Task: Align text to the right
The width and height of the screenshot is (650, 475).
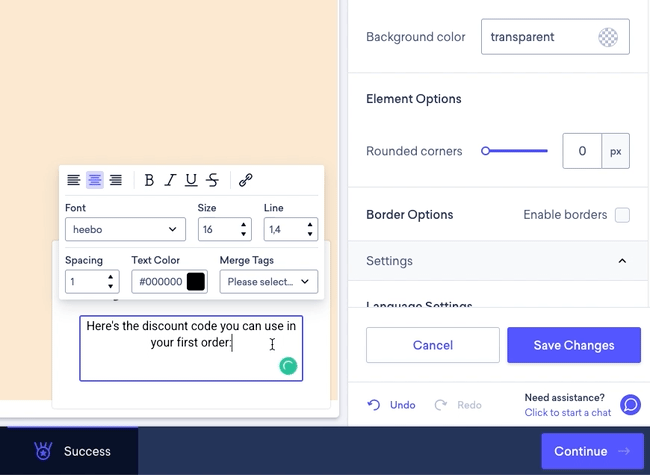Action: 116,180
